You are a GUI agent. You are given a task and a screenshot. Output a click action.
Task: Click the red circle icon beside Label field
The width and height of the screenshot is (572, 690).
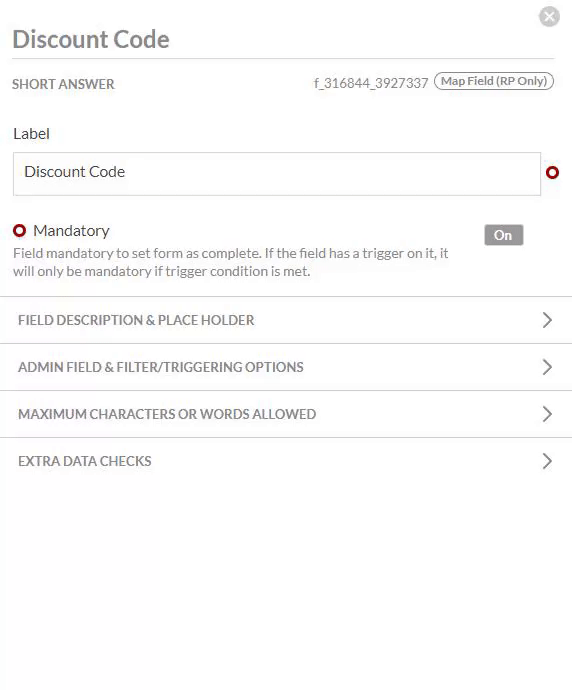(x=552, y=172)
